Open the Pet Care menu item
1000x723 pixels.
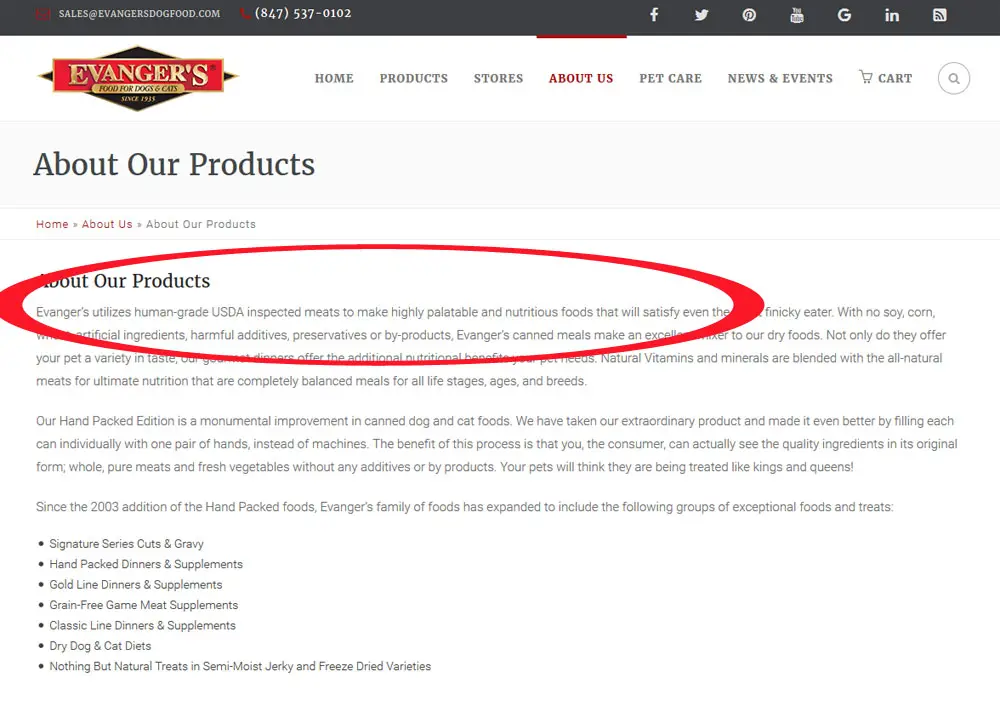[670, 78]
